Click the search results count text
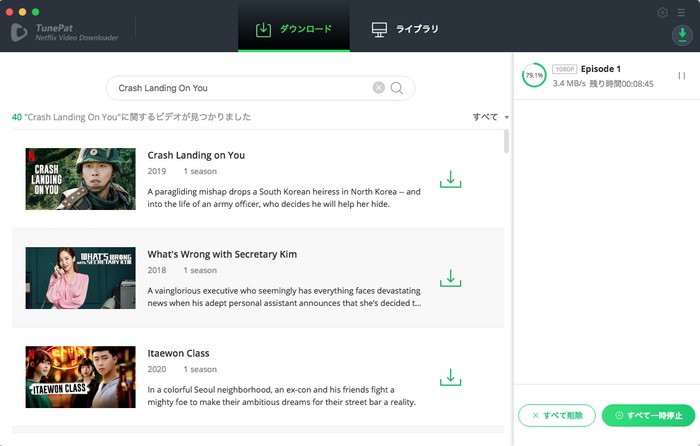Screen dimensions: 700x446 click(131, 117)
